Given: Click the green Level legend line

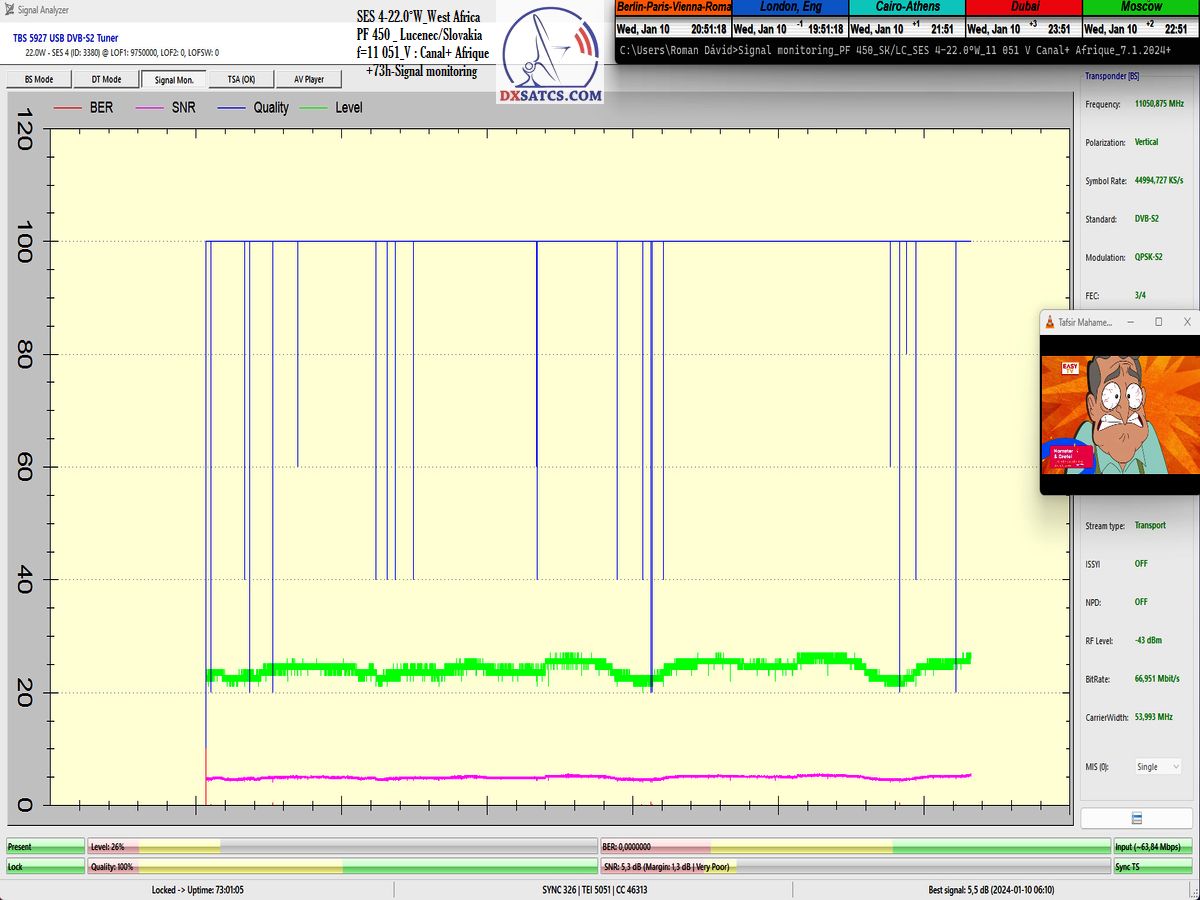Looking at the screenshot, I should [x=314, y=107].
